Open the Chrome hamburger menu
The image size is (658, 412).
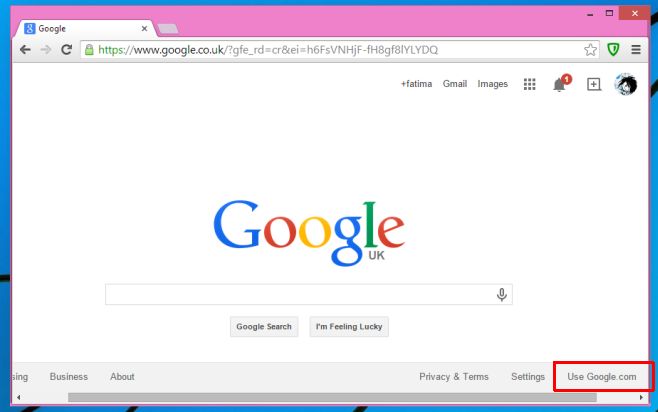(636, 50)
